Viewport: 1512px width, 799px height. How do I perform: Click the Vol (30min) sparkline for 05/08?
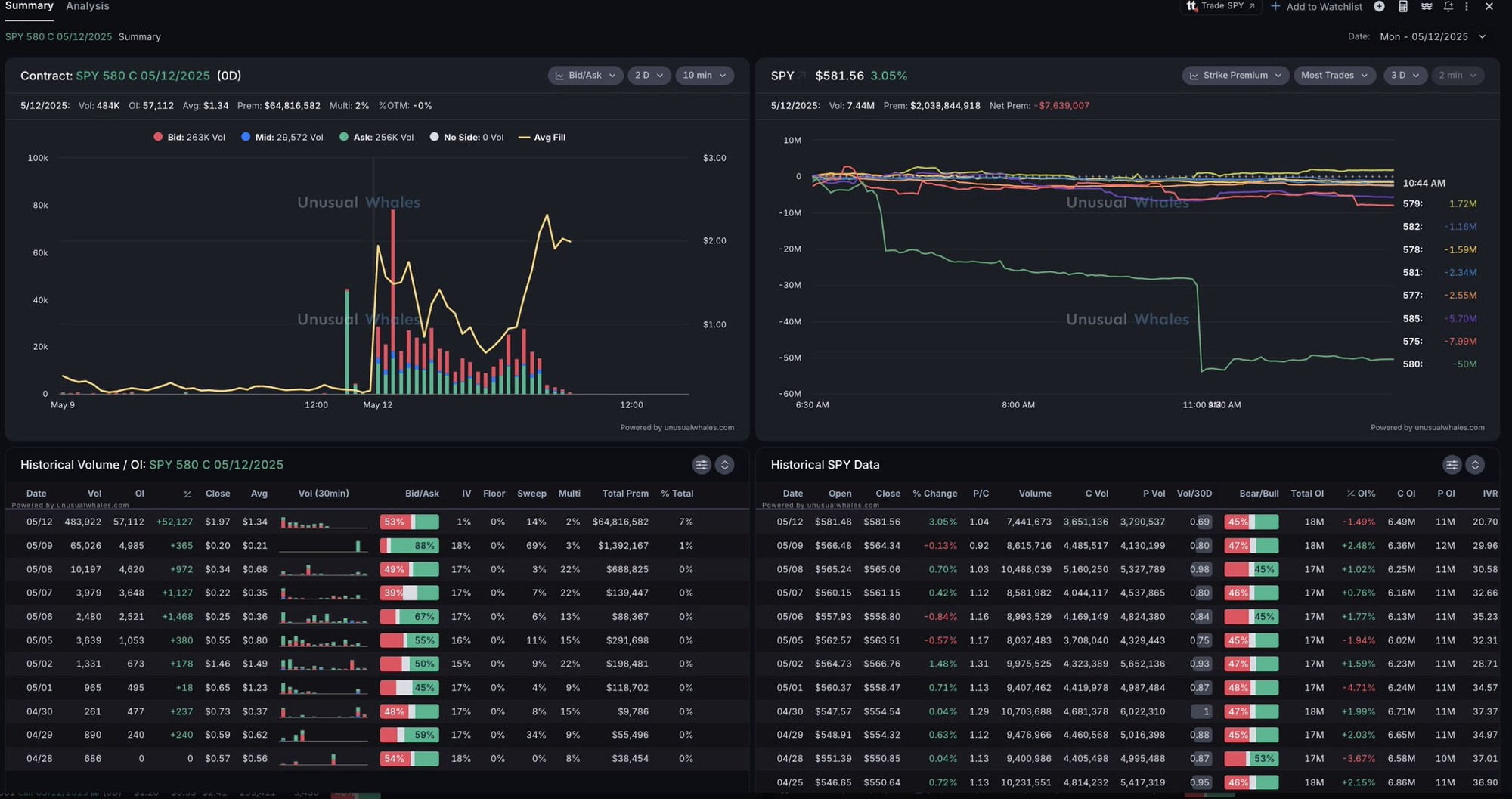click(x=324, y=569)
